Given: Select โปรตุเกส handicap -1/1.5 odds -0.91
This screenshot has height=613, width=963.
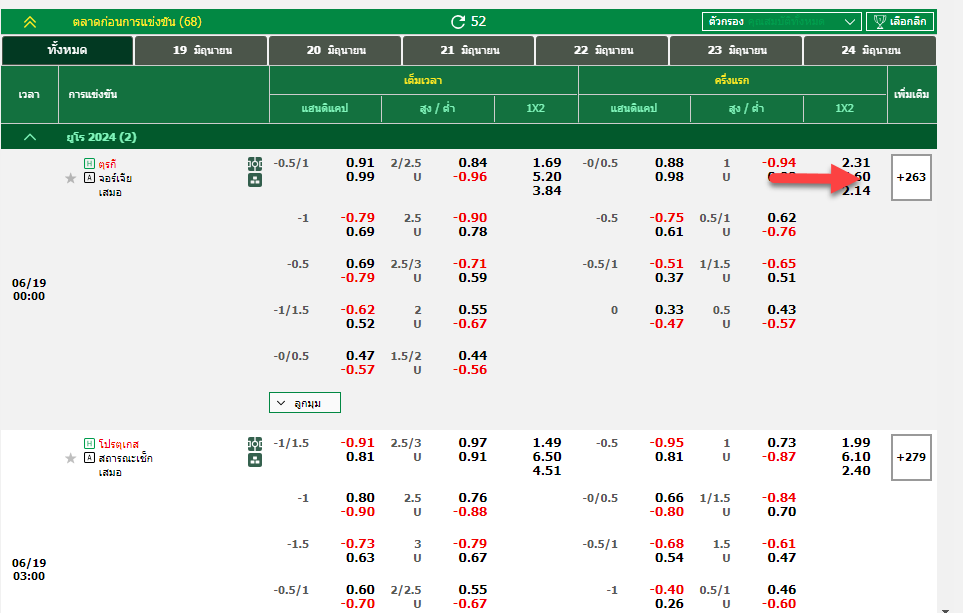Looking at the screenshot, I should click(x=357, y=443).
